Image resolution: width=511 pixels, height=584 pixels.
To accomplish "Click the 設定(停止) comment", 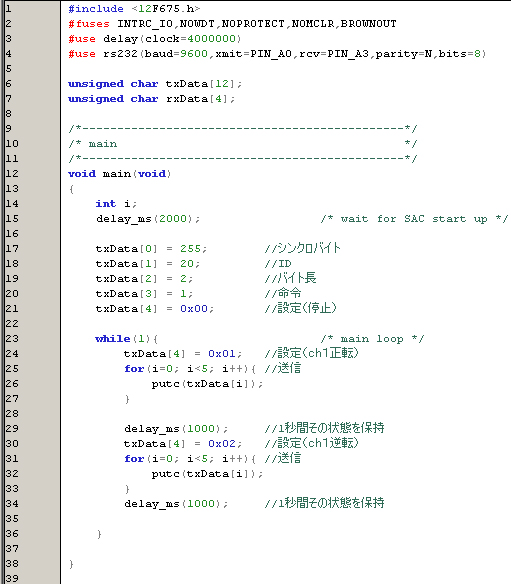I will click(301, 308).
